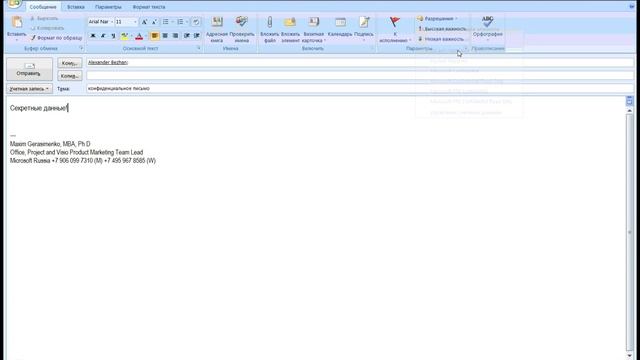Open the bullet style dropdown arrow
This screenshot has height=360, width=640.
172,22
